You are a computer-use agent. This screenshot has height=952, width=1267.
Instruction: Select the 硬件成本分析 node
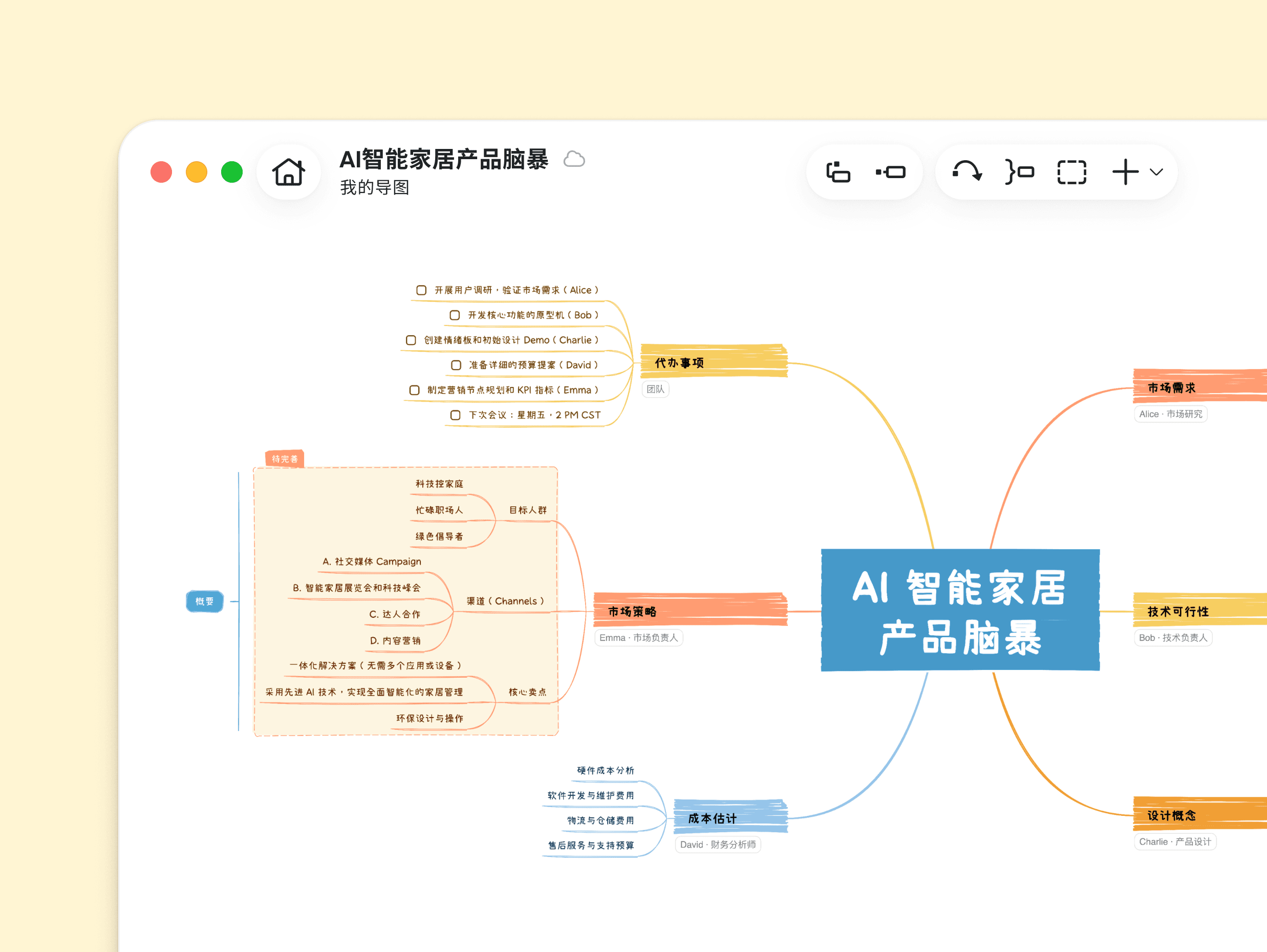pos(606,770)
